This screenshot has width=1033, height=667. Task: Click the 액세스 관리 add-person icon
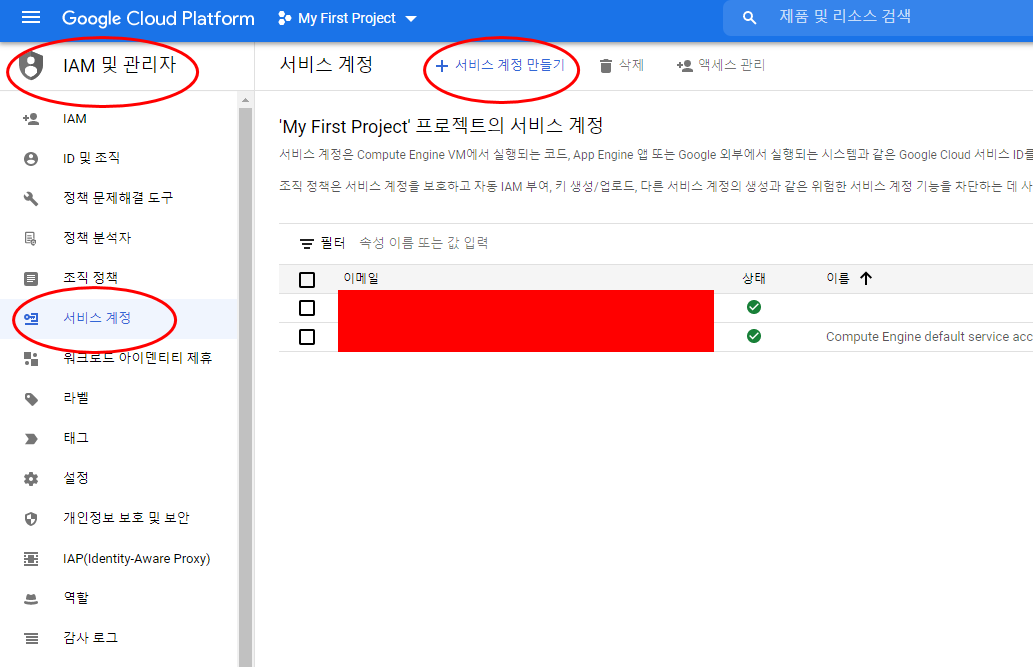click(684, 66)
